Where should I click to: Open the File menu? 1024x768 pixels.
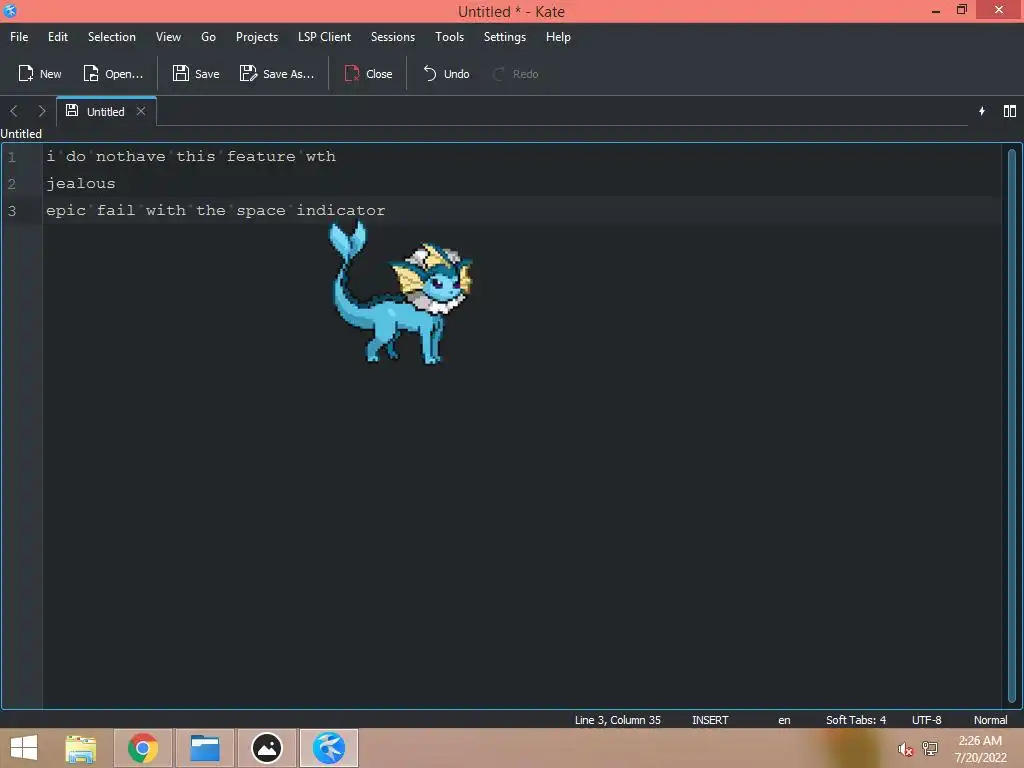coord(19,37)
